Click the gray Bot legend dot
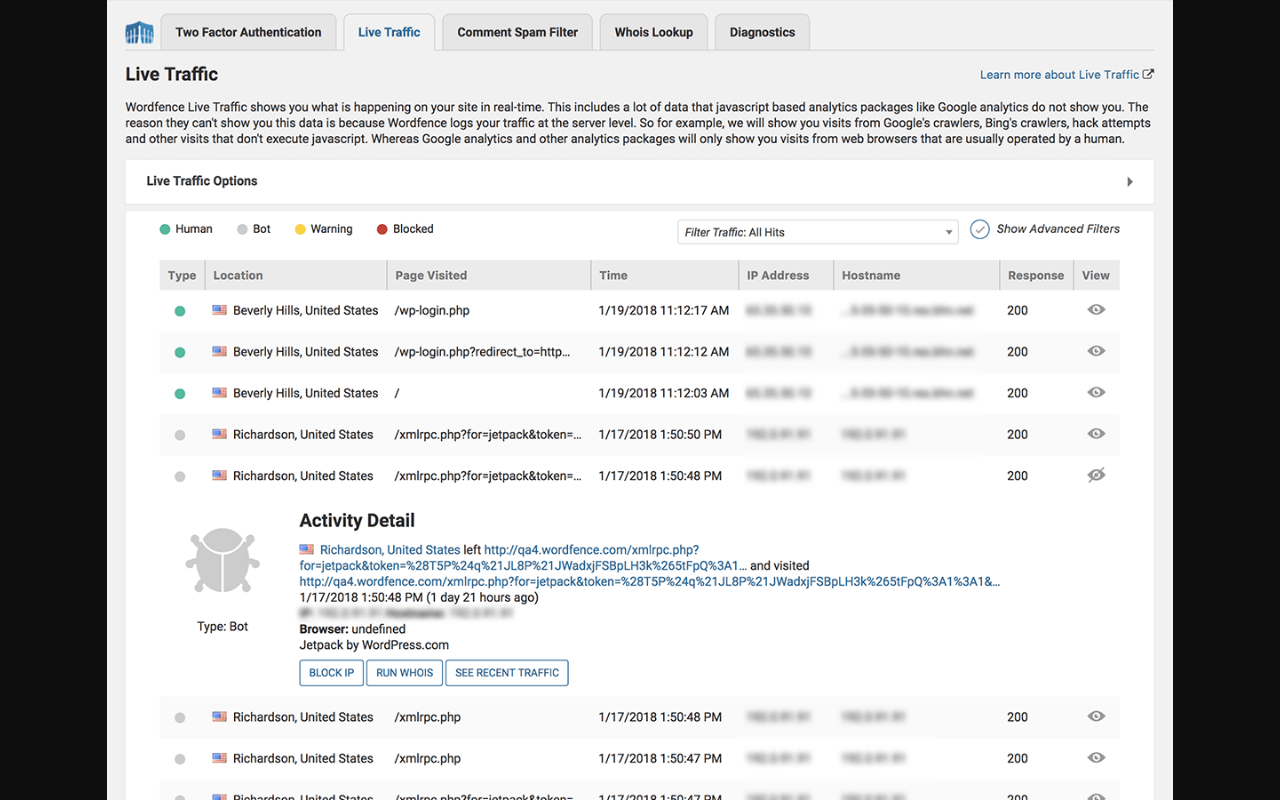This screenshot has height=800, width=1280. pyautogui.click(x=242, y=229)
